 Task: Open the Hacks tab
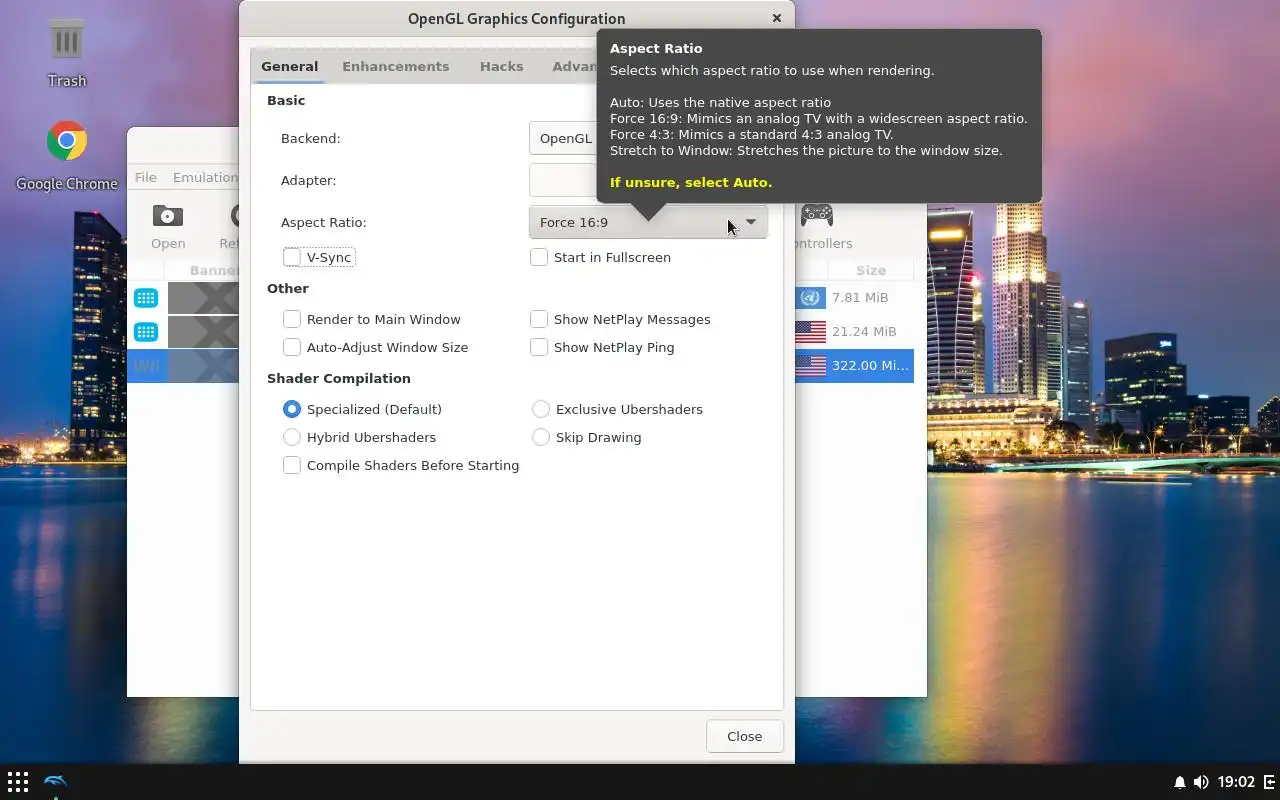[501, 66]
